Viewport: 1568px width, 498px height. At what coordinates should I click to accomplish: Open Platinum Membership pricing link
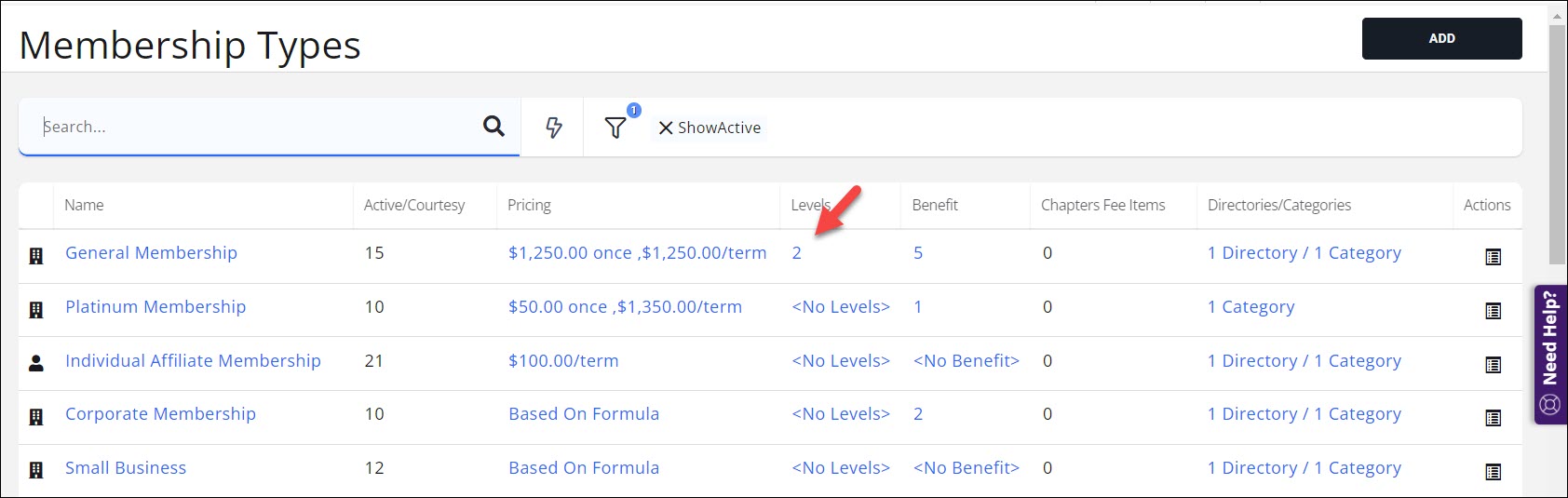(625, 307)
